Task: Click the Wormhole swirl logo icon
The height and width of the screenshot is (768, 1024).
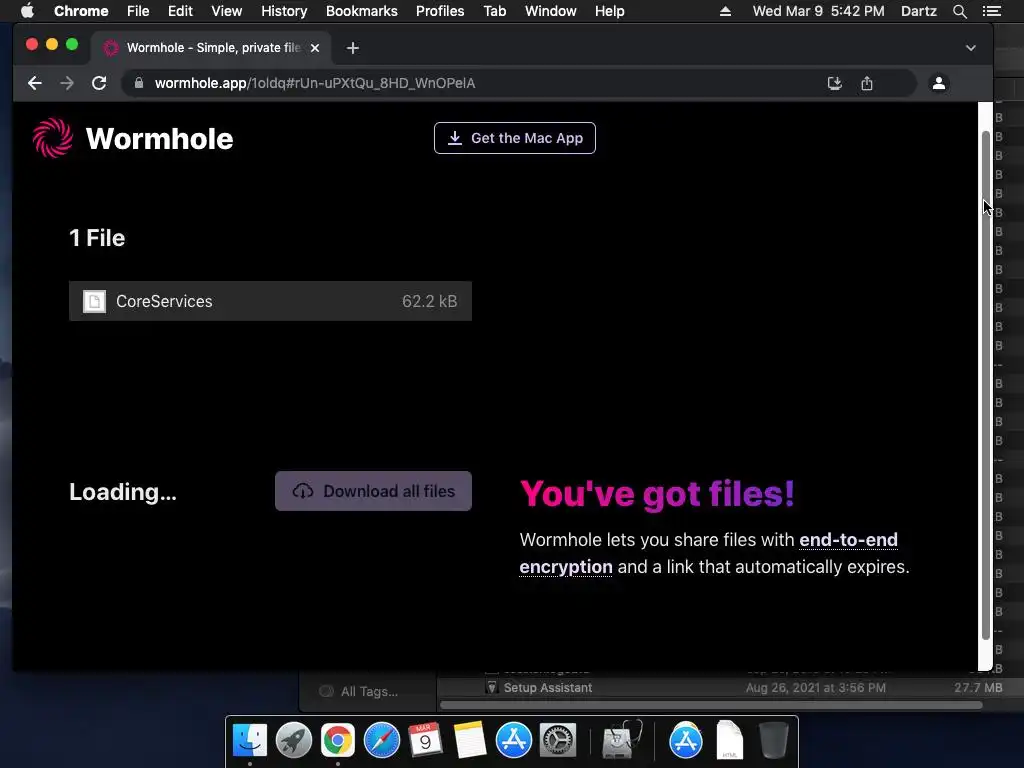Action: point(53,138)
